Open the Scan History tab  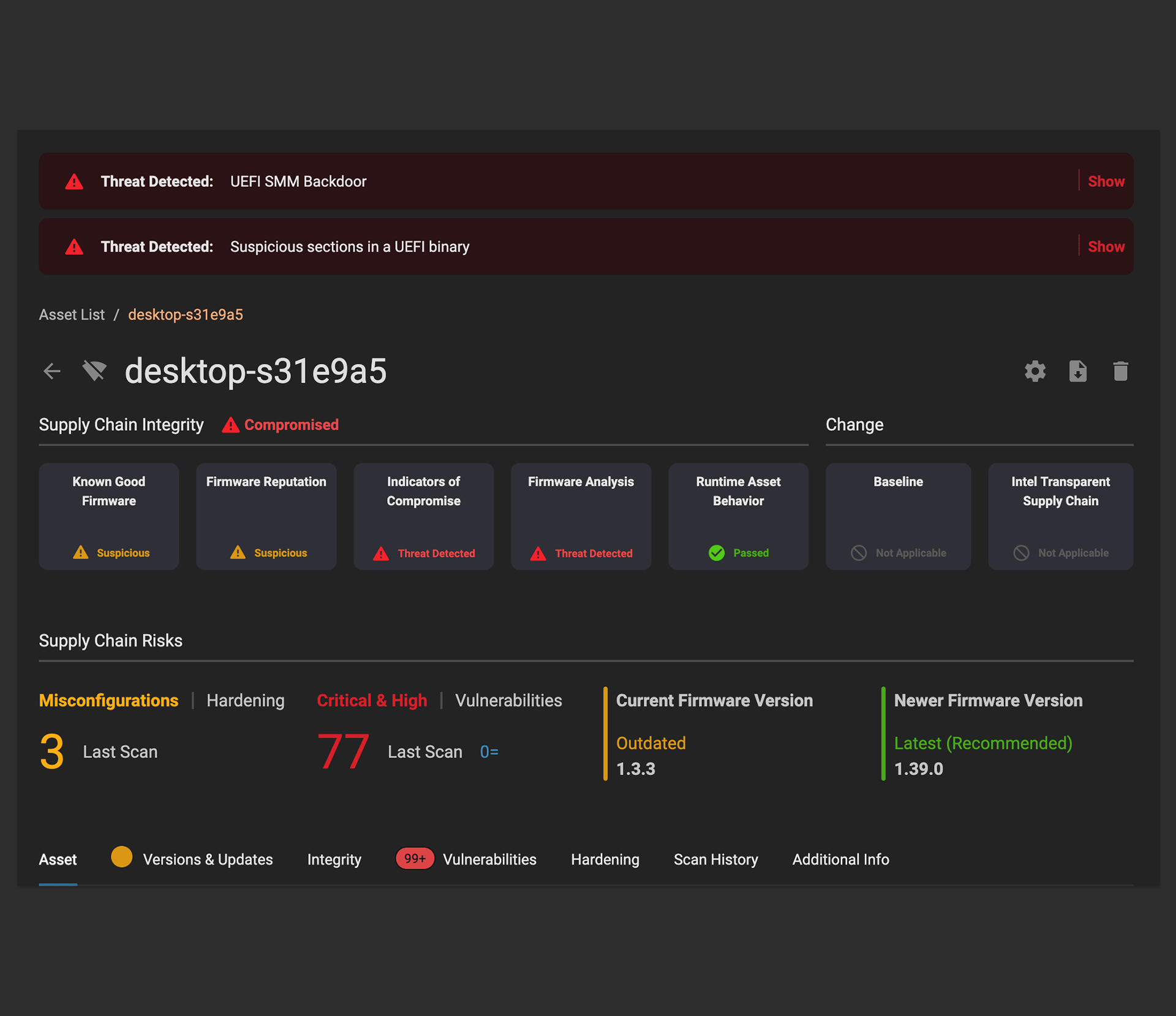point(715,859)
